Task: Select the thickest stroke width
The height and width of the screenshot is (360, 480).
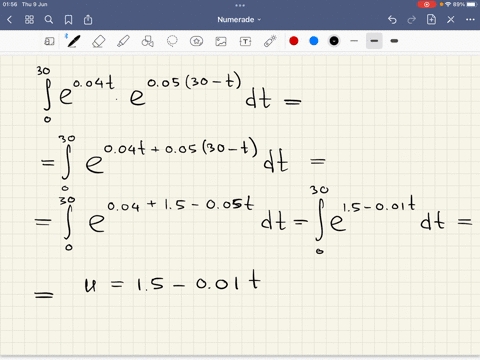Action: tap(394, 41)
